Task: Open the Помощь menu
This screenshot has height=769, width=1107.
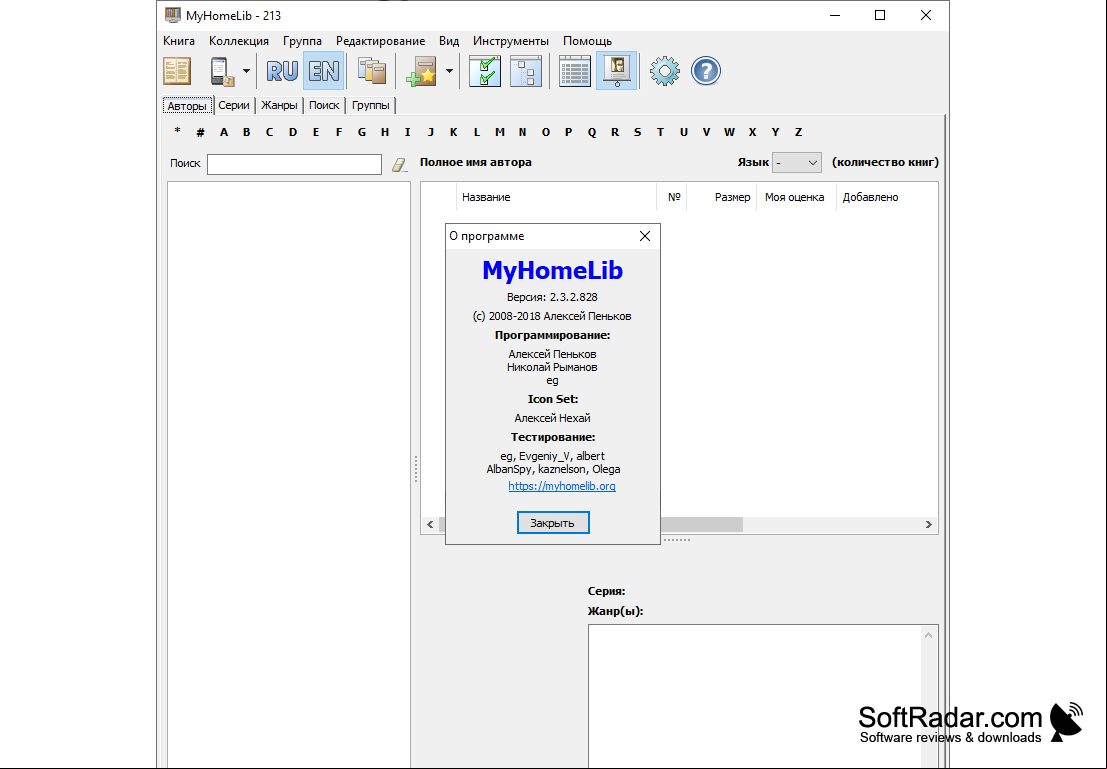Action: [587, 41]
